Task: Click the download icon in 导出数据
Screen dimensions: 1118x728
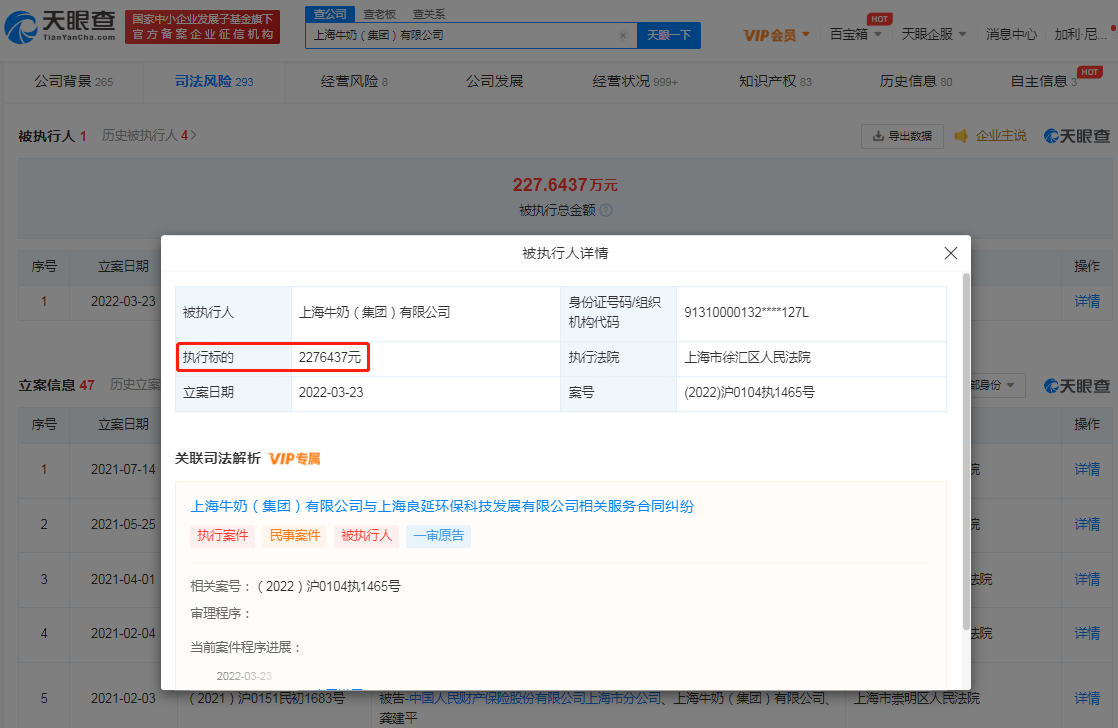Action: tap(878, 135)
